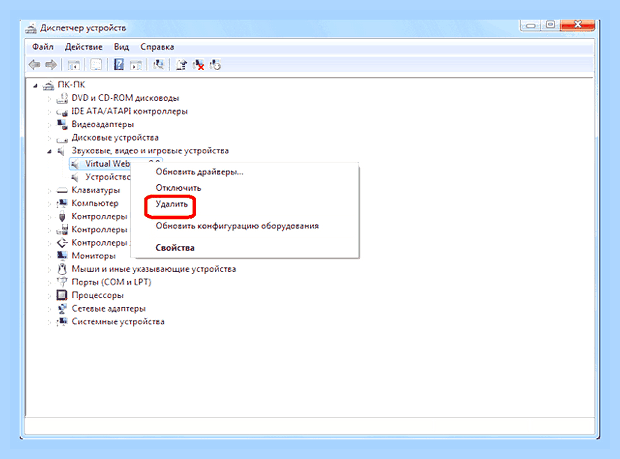Image resolution: width=620 pixels, height=459 pixels.
Task: Click the speaker icon beside Устройство child device
Action: (75, 177)
